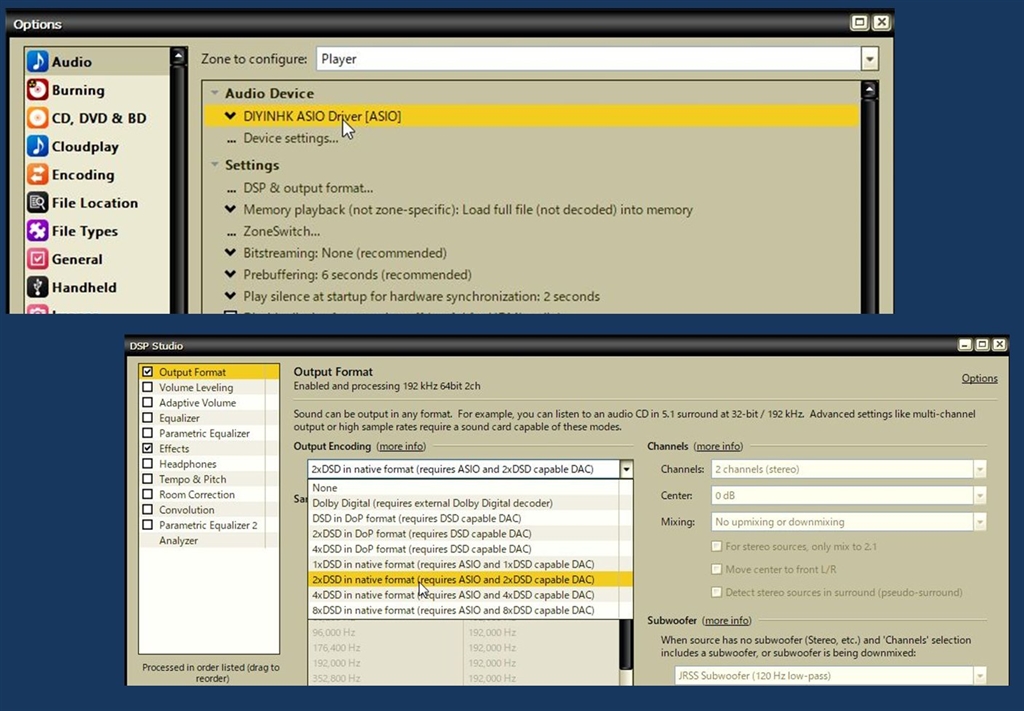The height and width of the screenshot is (711, 1024).
Task: Open the Burning icon in Options sidebar
Action: click(37, 89)
